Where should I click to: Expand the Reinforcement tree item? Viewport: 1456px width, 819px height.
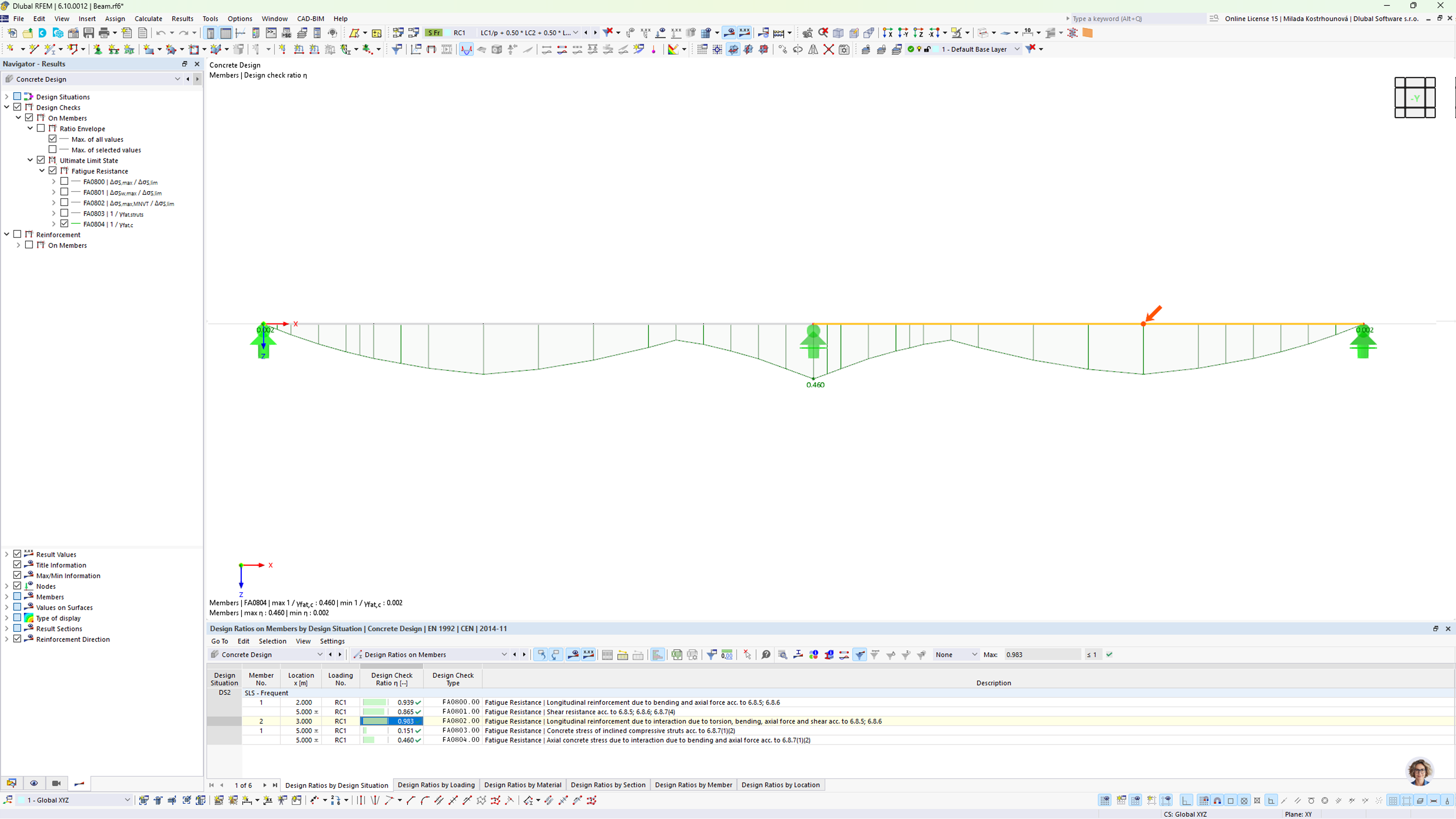point(6,234)
